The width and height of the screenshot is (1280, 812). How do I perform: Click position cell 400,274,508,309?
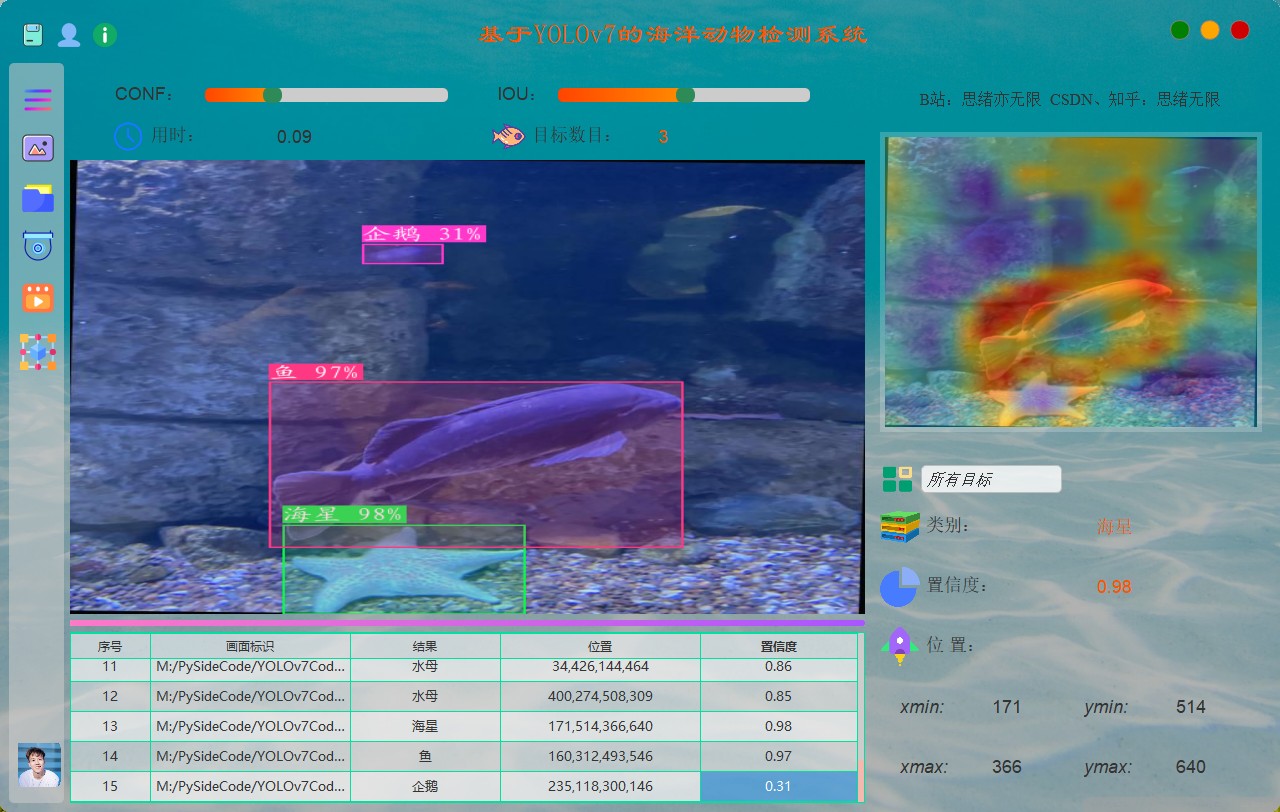pos(600,696)
